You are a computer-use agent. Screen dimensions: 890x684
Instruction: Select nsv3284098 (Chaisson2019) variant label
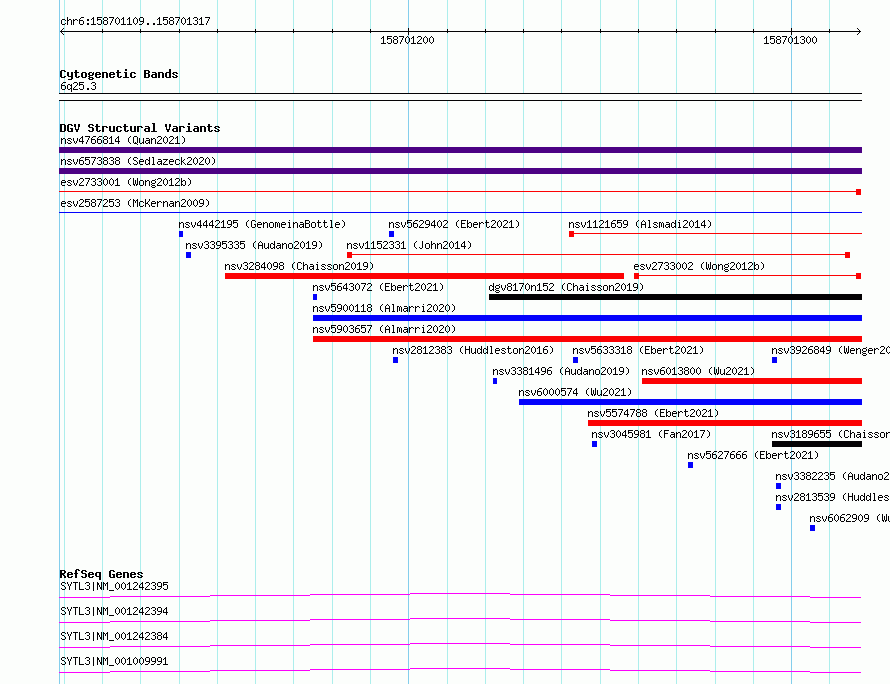pyautogui.click(x=299, y=266)
